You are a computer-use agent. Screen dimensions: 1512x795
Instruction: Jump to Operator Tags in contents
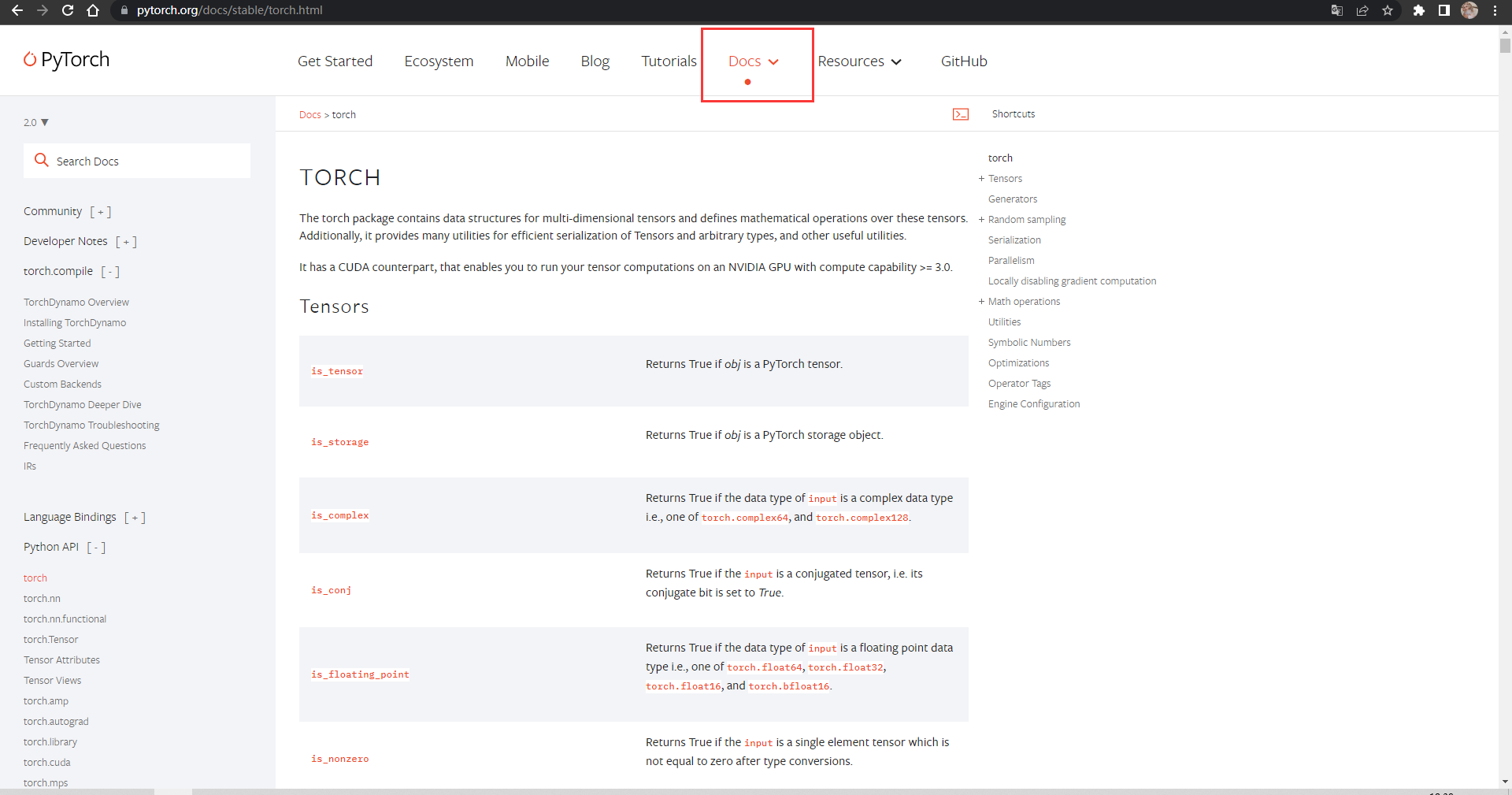coord(1019,384)
